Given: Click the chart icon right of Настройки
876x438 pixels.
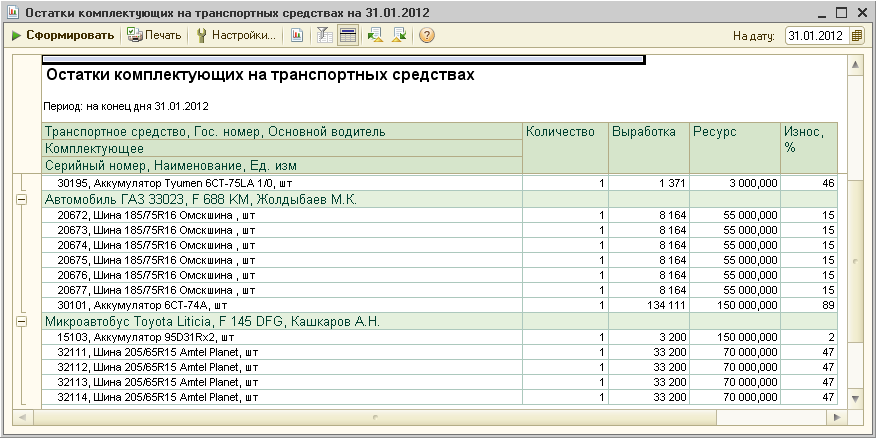Looking at the screenshot, I should point(297,35).
